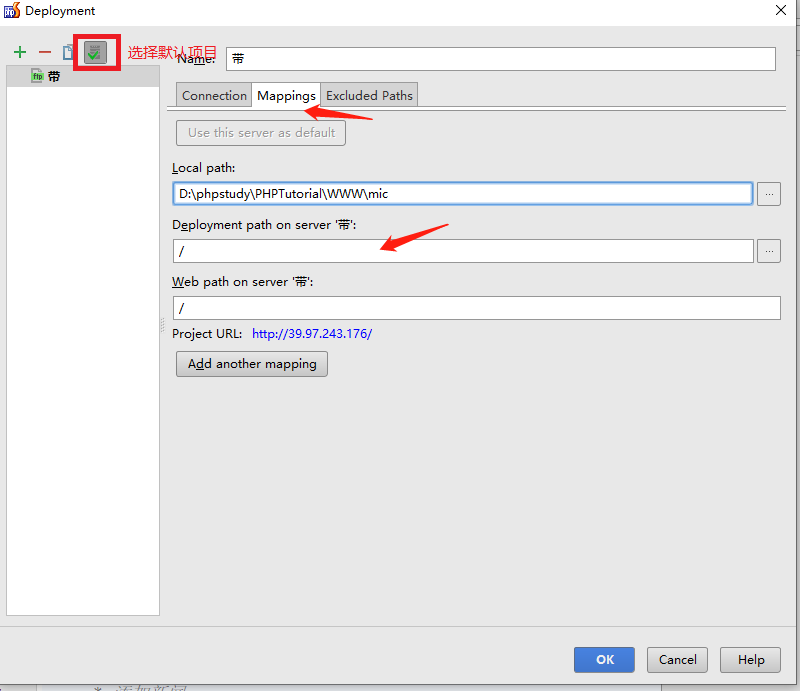Open the Excluded Paths tab
The width and height of the screenshot is (800, 691).
369,95
